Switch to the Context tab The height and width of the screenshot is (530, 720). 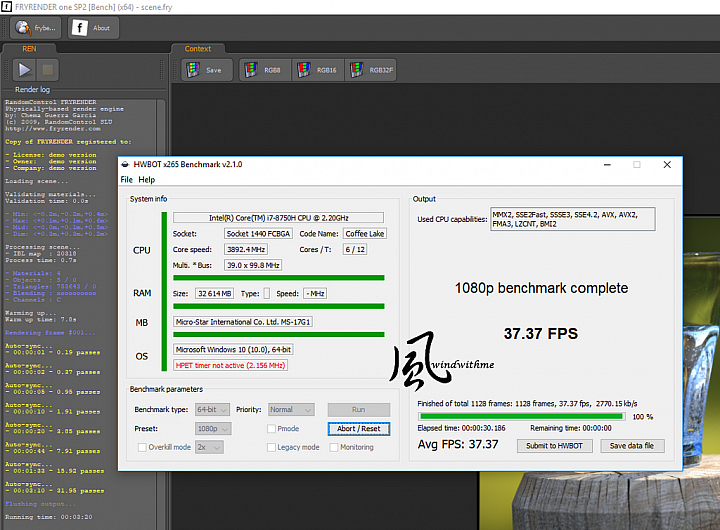tap(198, 49)
